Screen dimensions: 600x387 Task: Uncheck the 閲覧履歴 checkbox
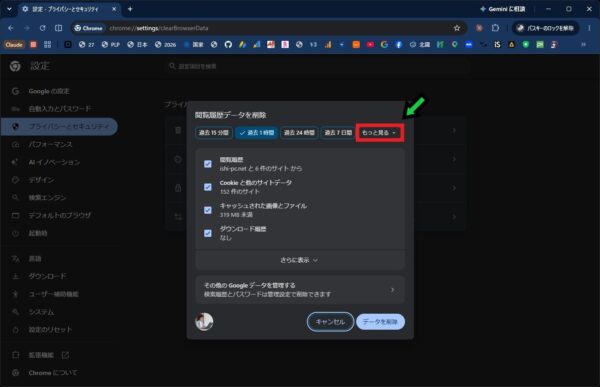[x=208, y=164]
